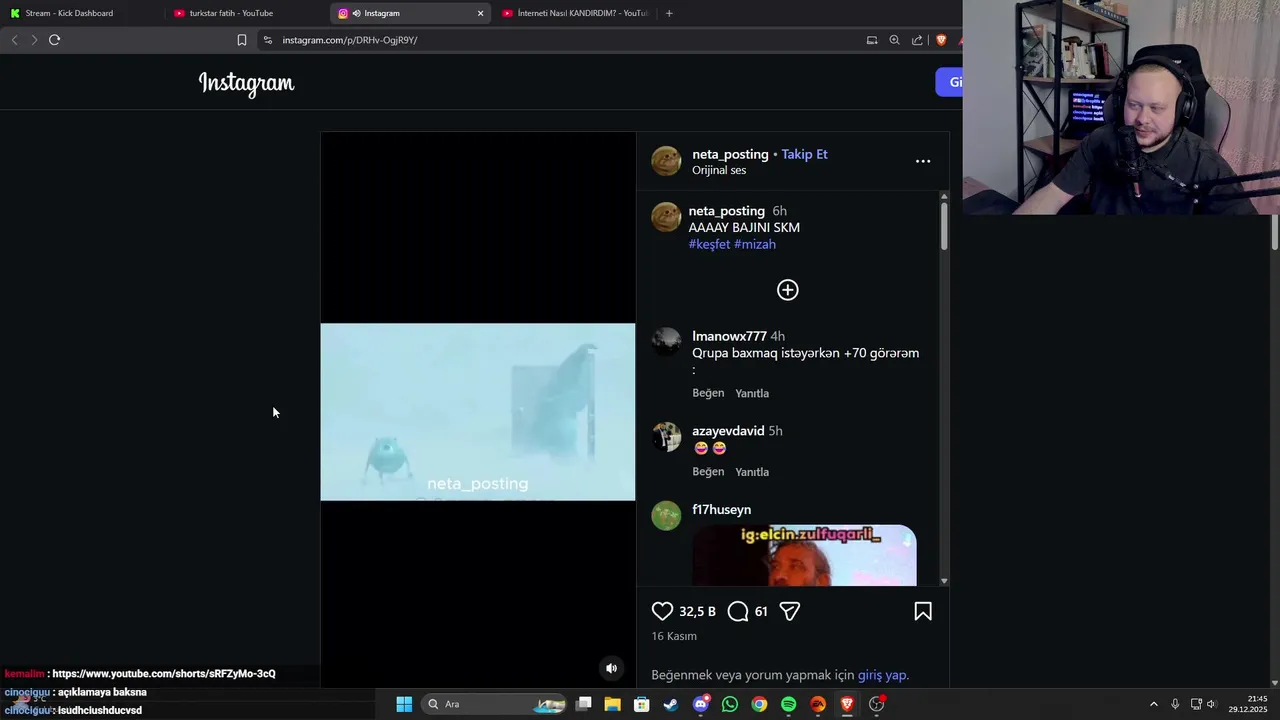Screen dimensions: 1280x720
Task: Reply to azayevdavid's comment with Yanıtla
Action: (x=752, y=472)
